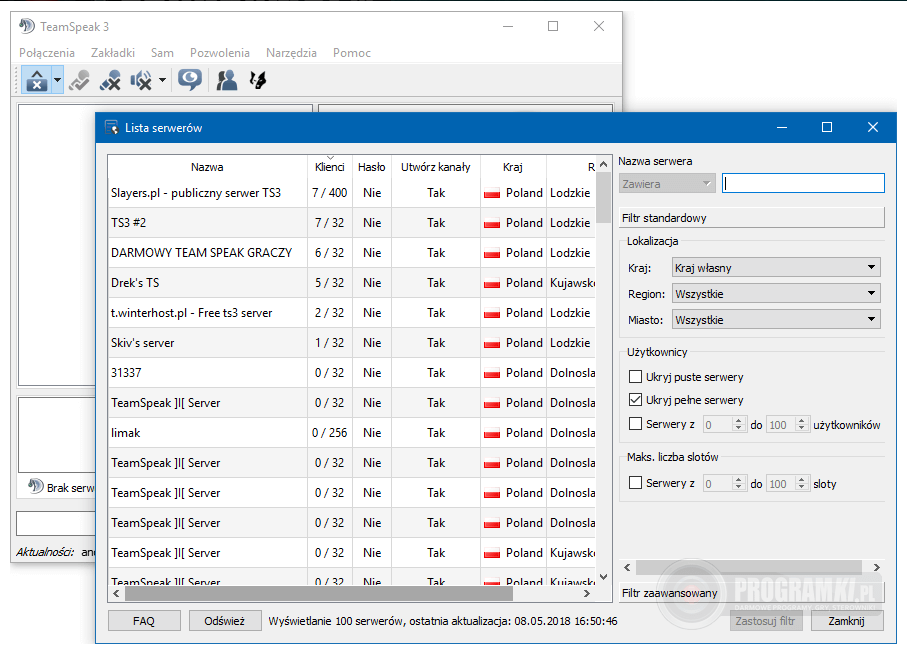Screen dimensions: 907x653
Task: Click the Poland flag in the Drek's TS row
Action: (x=492, y=283)
